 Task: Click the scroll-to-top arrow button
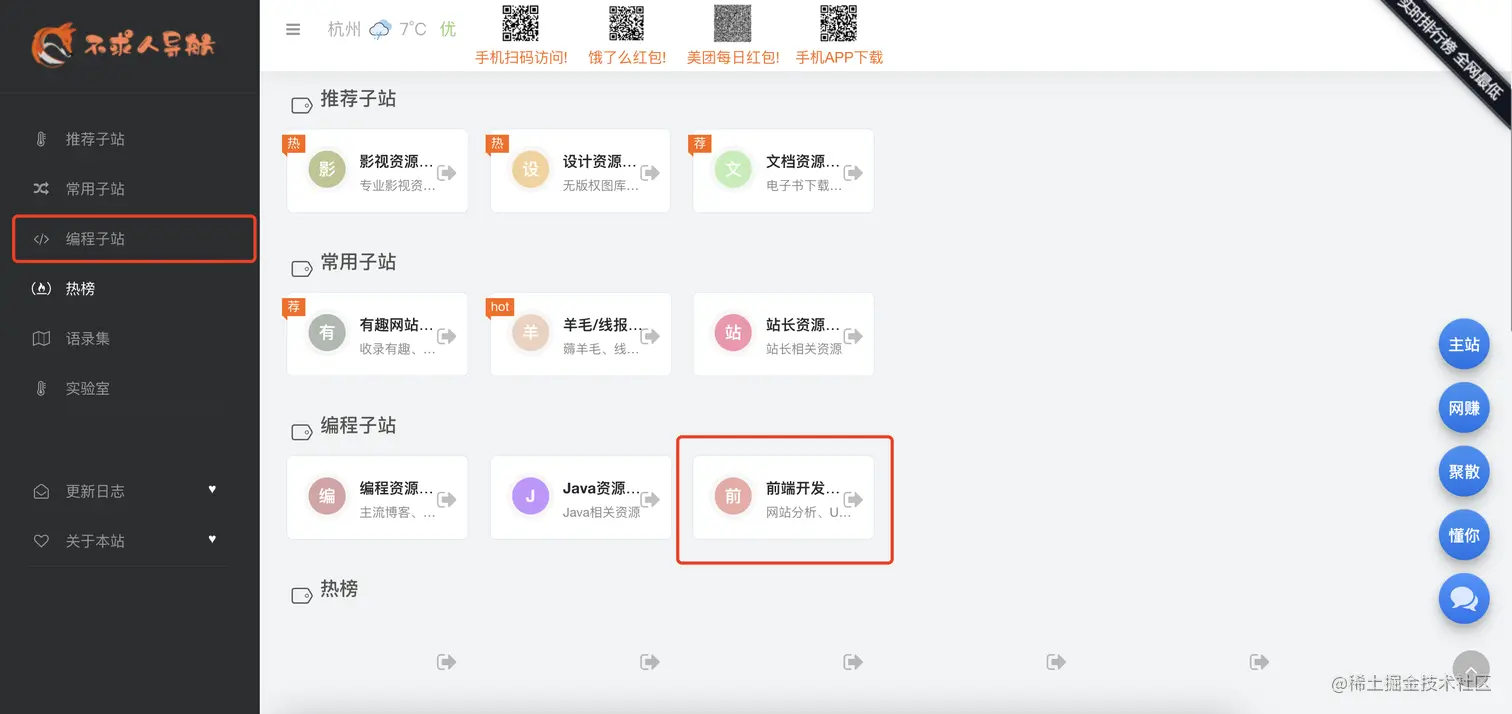coord(1469,668)
